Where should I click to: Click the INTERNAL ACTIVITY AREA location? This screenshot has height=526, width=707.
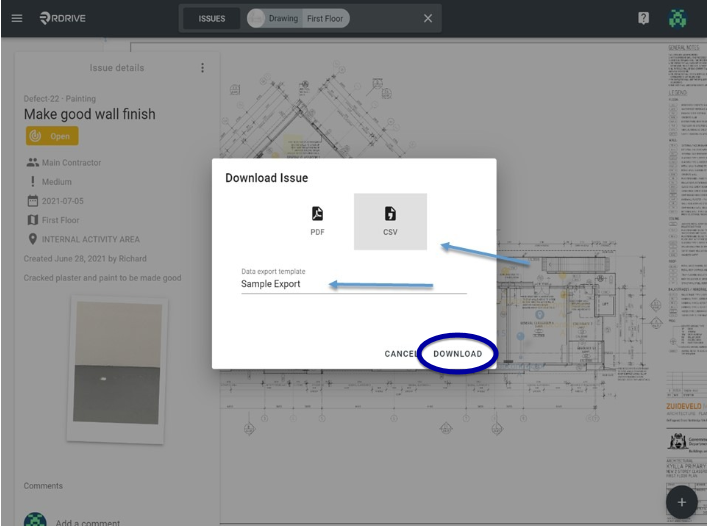(x=91, y=239)
